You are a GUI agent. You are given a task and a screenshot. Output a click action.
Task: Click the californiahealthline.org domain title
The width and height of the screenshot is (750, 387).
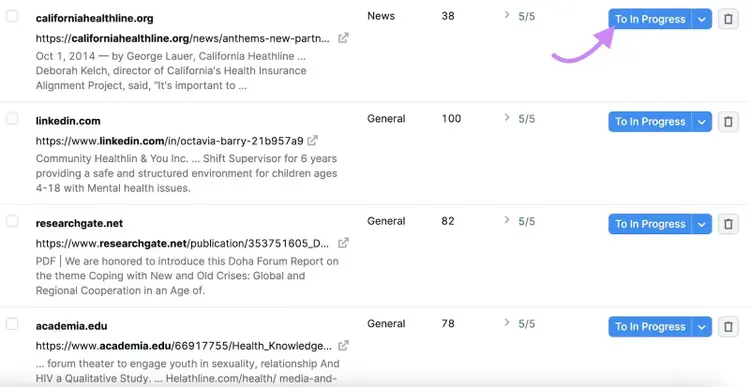(95, 19)
